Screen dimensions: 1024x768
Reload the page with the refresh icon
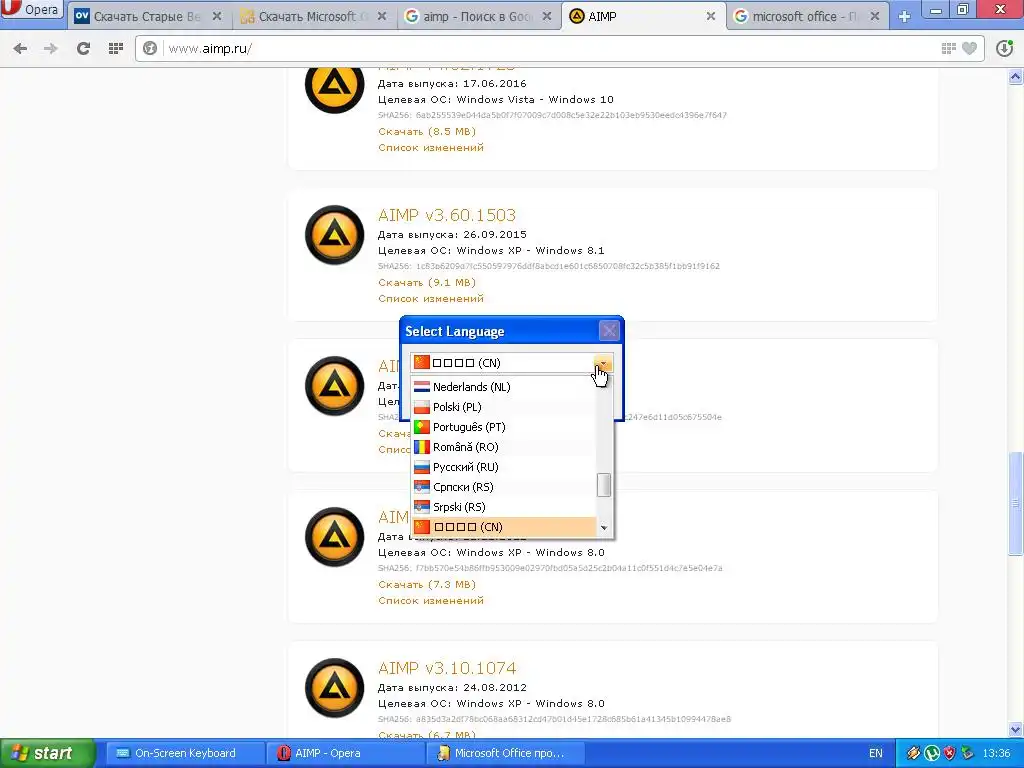[x=83, y=48]
